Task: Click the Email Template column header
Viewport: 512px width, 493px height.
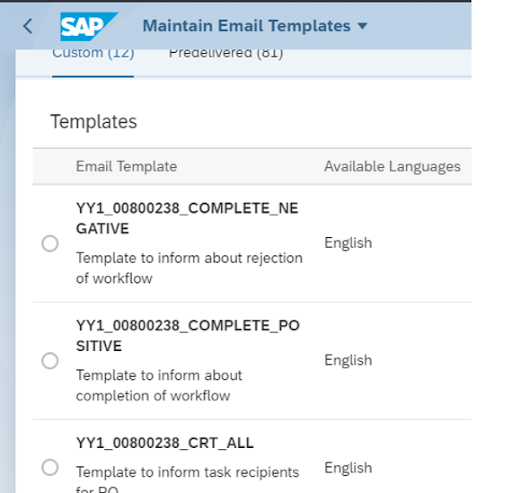Action: coord(126,166)
